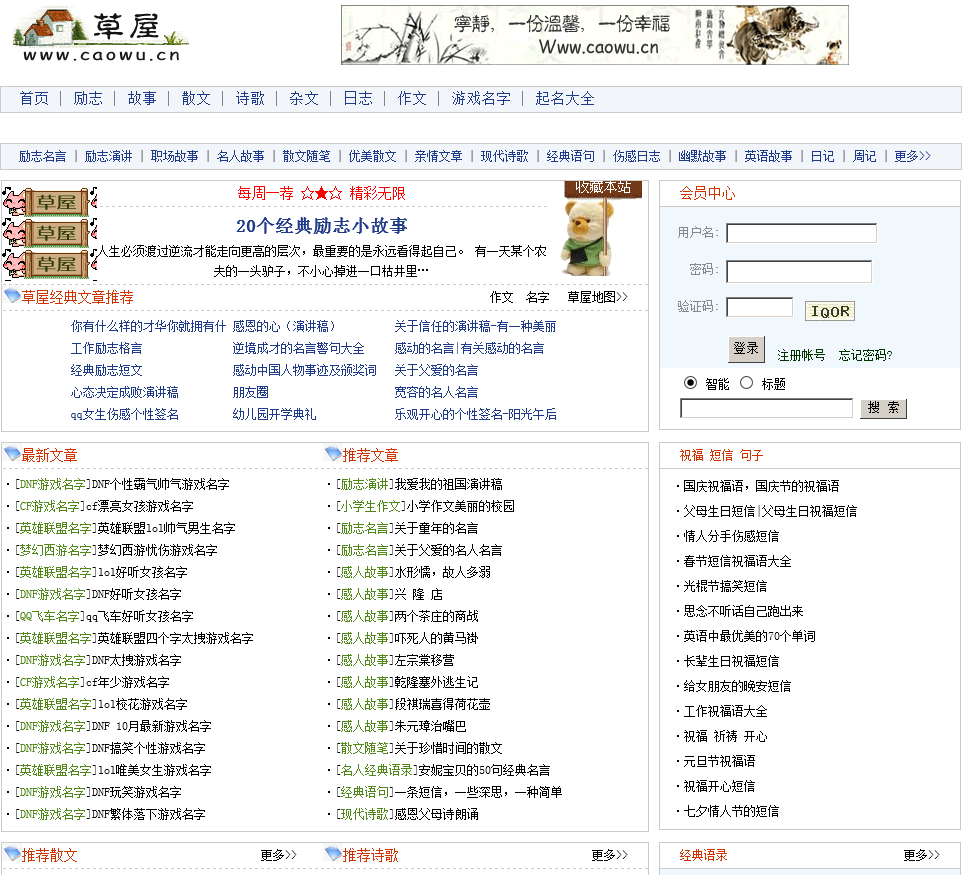Viewport: 962px width, 875px height.
Task: Open 杂文 menu item
Action: point(304,99)
